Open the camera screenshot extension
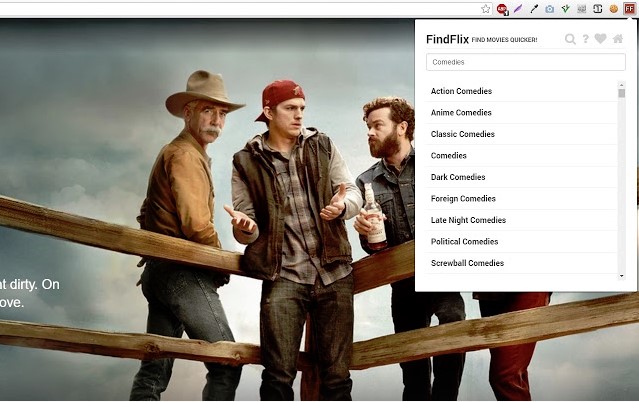 [x=550, y=9]
